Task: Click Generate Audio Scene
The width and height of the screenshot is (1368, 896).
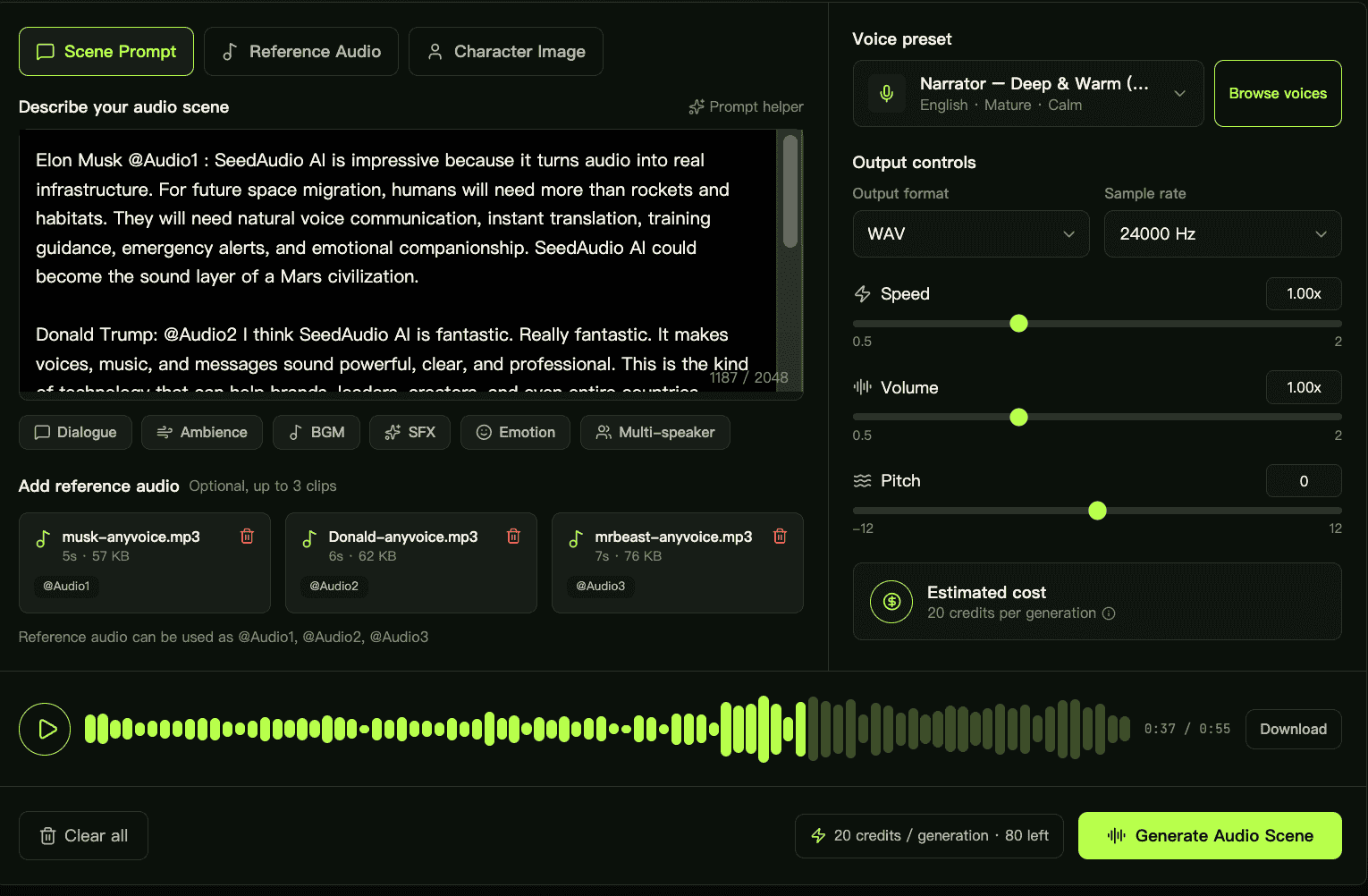Action: 1210,836
